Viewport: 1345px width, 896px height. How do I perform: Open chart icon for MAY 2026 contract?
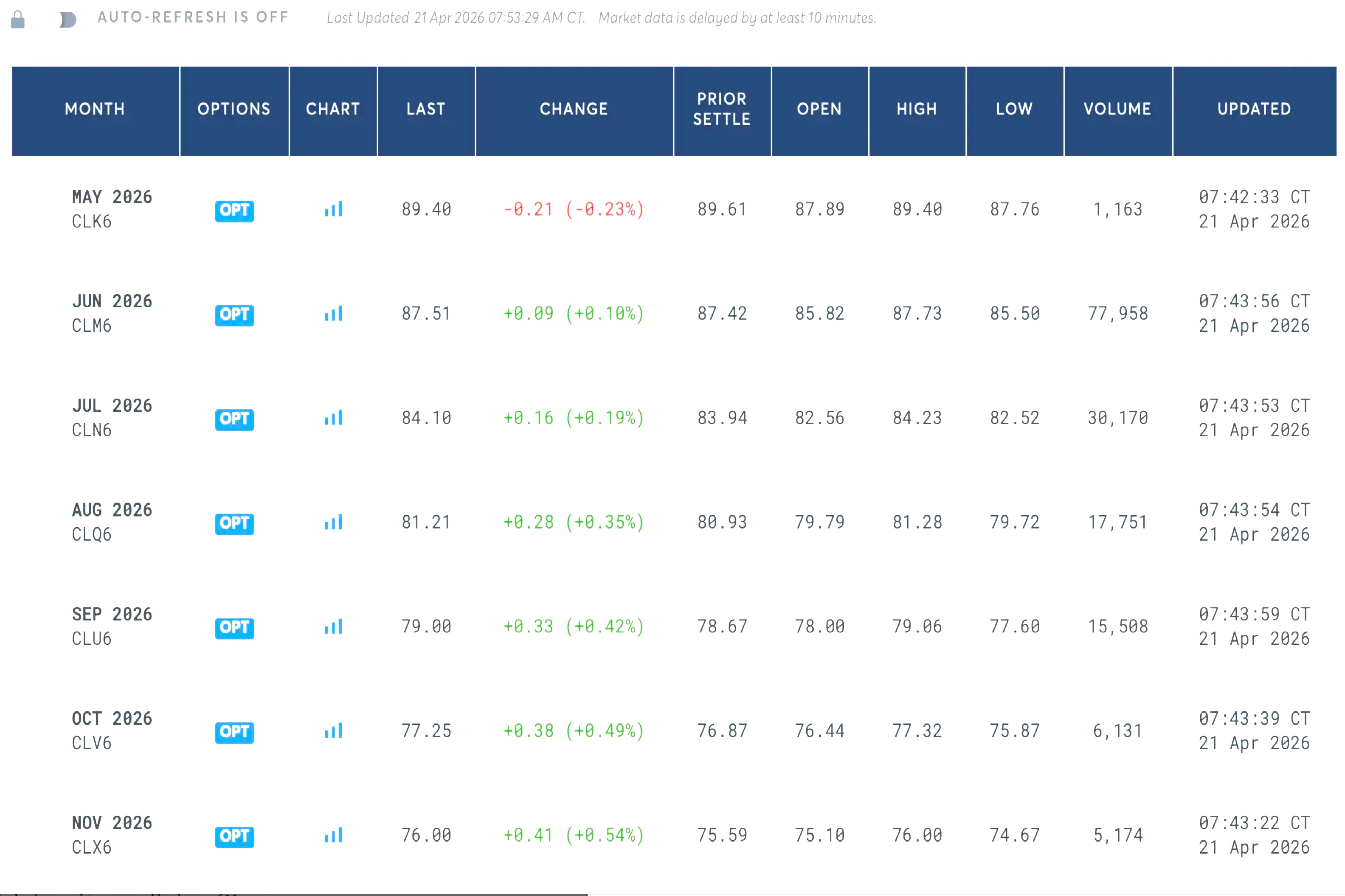pyautogui.click(x=333, y=210)
